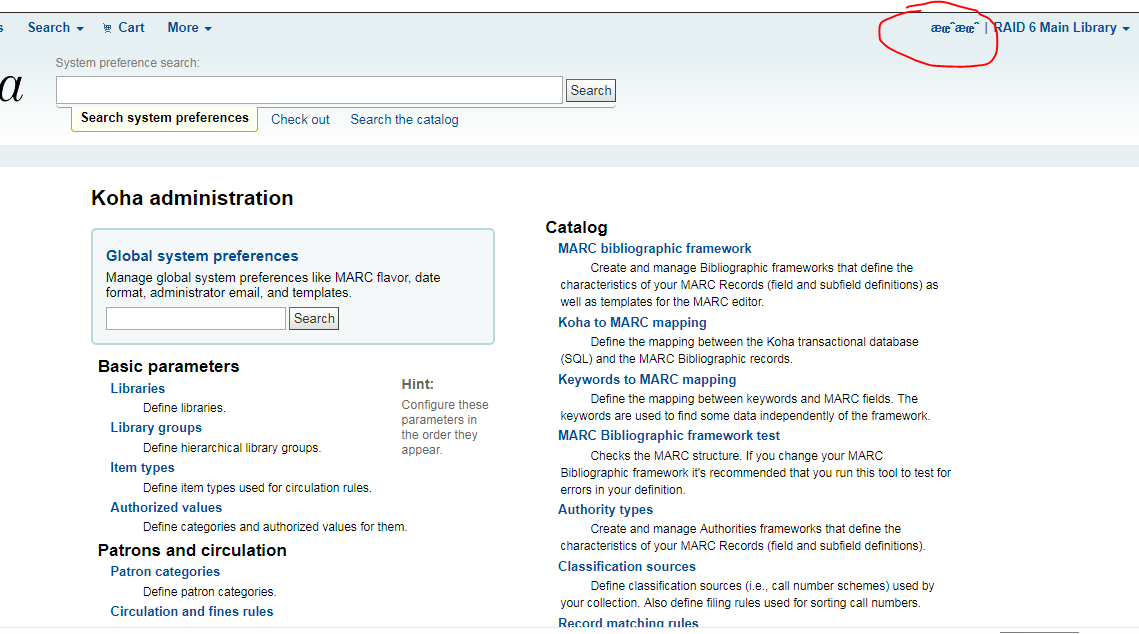Click the garbled username link in header
The image size is (1139, 634).
click(x=954, y=28)
